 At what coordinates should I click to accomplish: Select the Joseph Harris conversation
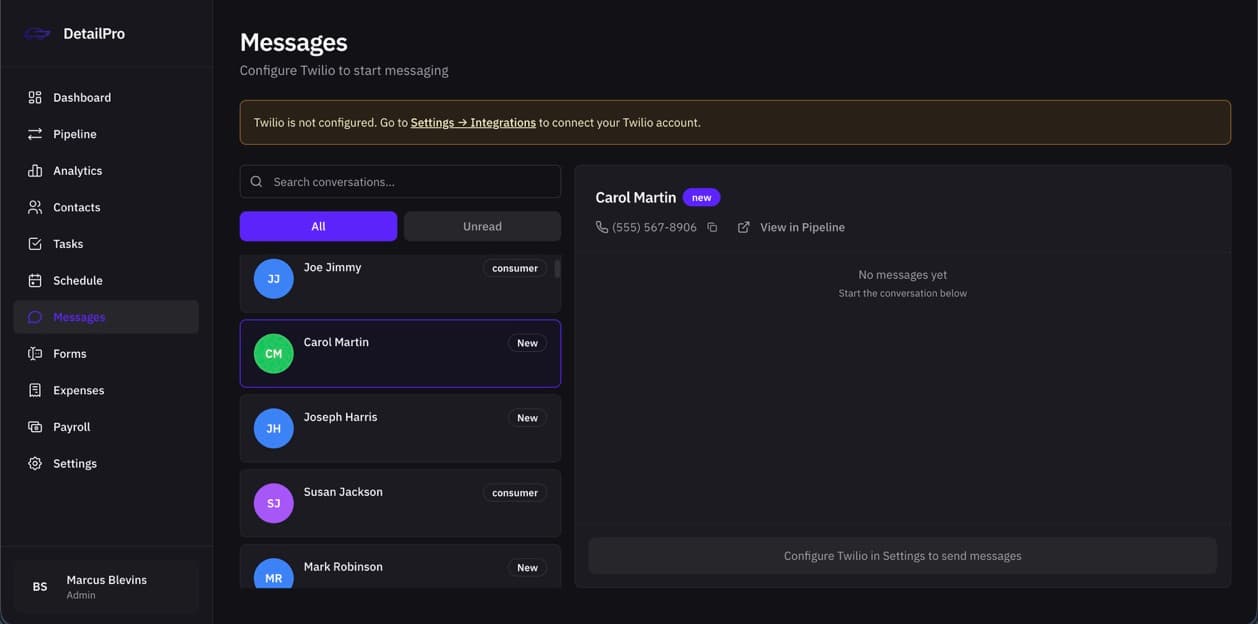(400, 427)
